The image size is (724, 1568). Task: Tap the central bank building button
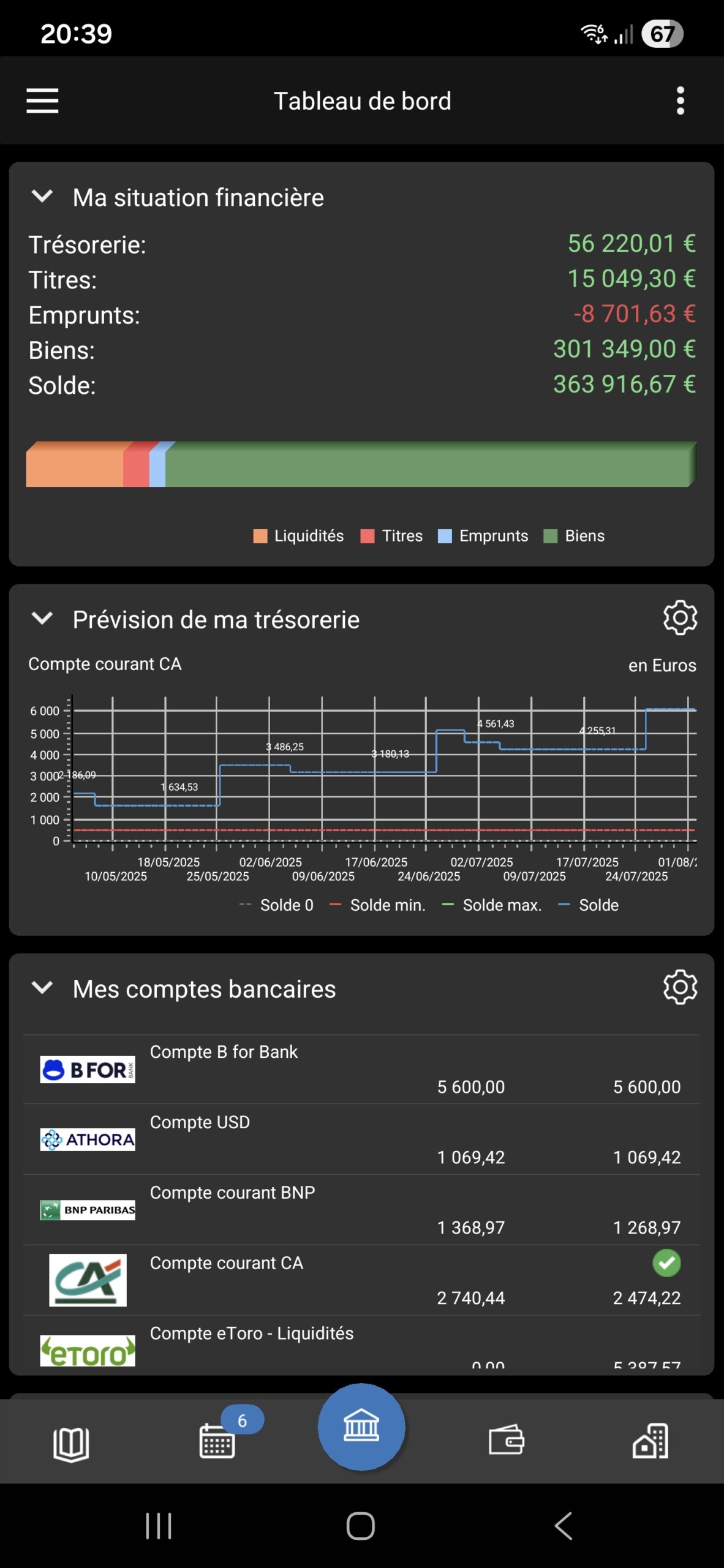(361, 1427)
